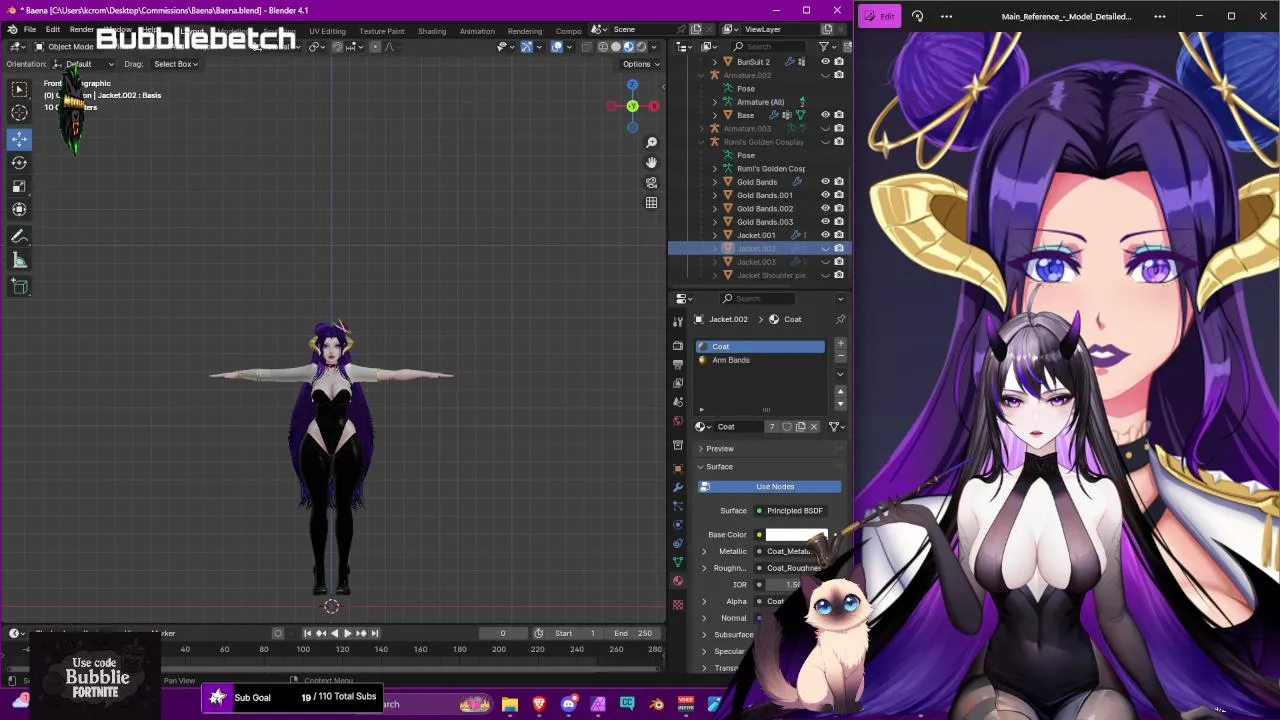Switch to Animation workspace
The image size is (1280, 720).
[477, 31]
